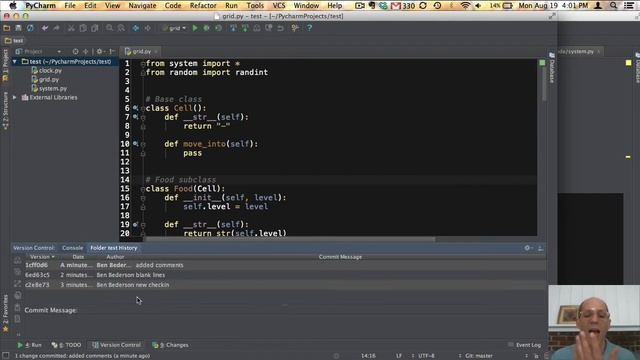The height and width of the screenshot is (360, 640).
Task: Open Version Control panel gear menu
Action: click(528, 248)
